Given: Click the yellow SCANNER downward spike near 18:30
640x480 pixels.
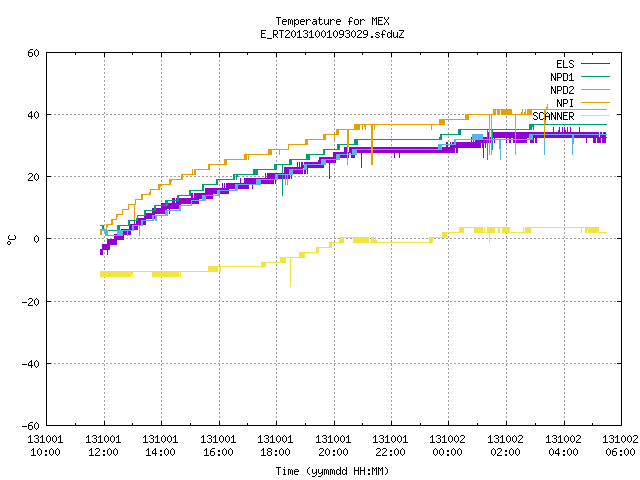Looking at the screenshot, I should pyautogui.click(x=291, y=272).
